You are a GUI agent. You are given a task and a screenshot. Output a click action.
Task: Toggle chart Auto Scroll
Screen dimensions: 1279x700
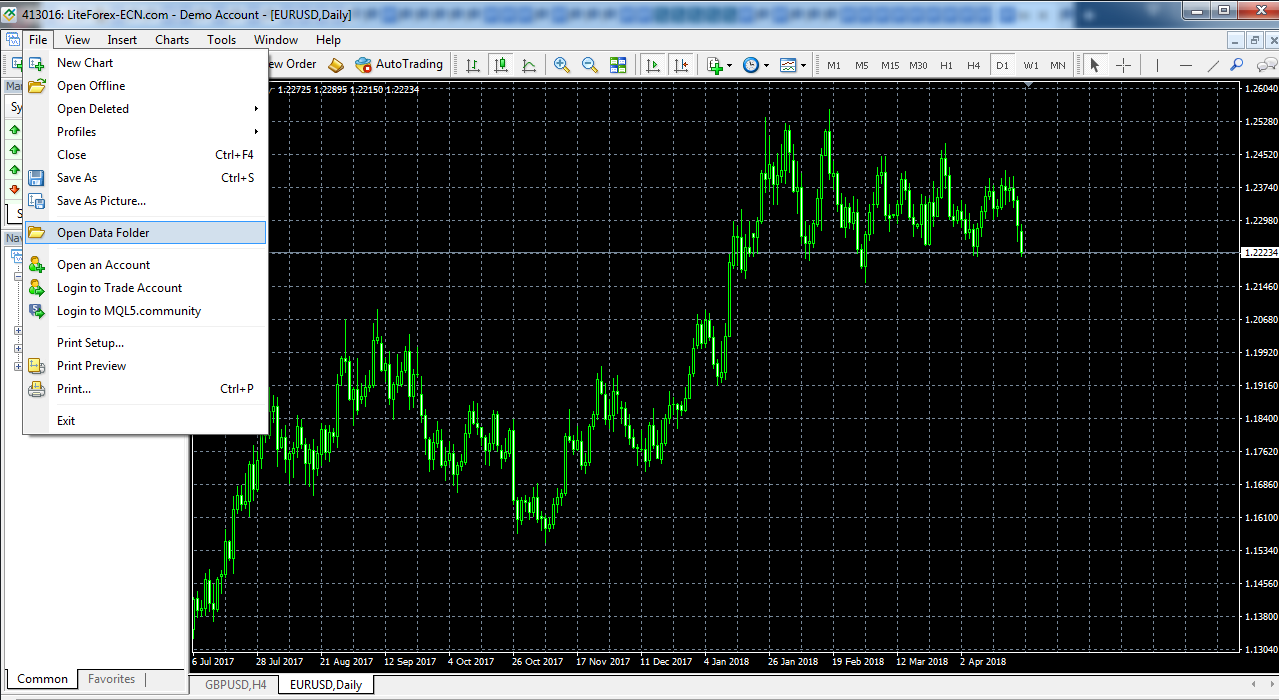[653, 64]
